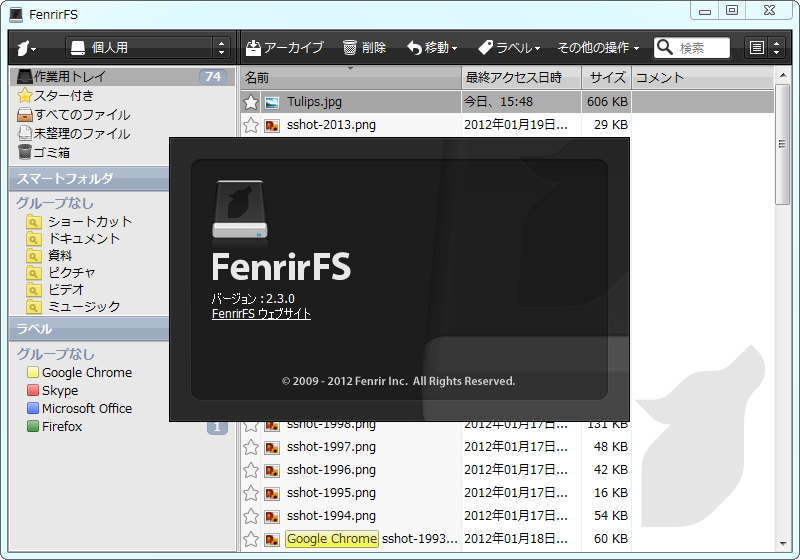The width and height of the screenshot is (800, 560).
Task: Select すべてのファイル in sidebar
Action: pos(73,115)
